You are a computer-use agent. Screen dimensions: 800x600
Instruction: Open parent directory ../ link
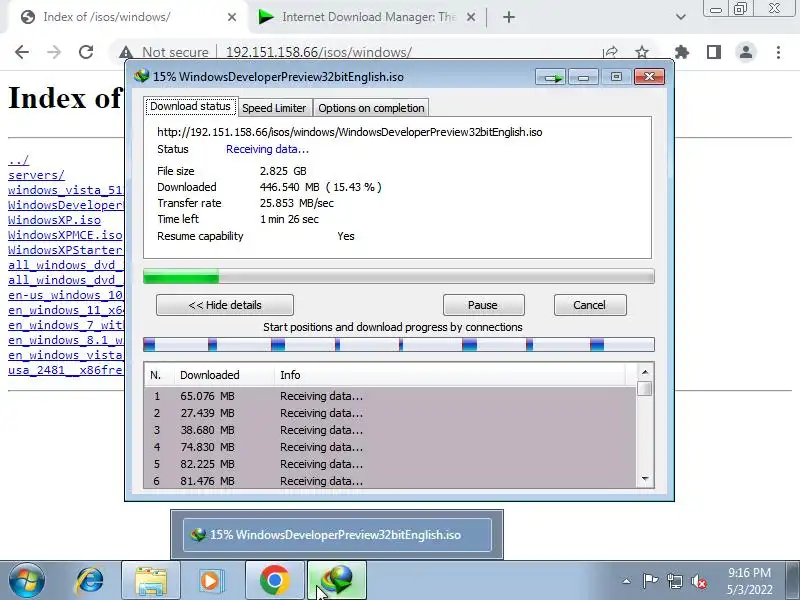(x=18, y=160)
